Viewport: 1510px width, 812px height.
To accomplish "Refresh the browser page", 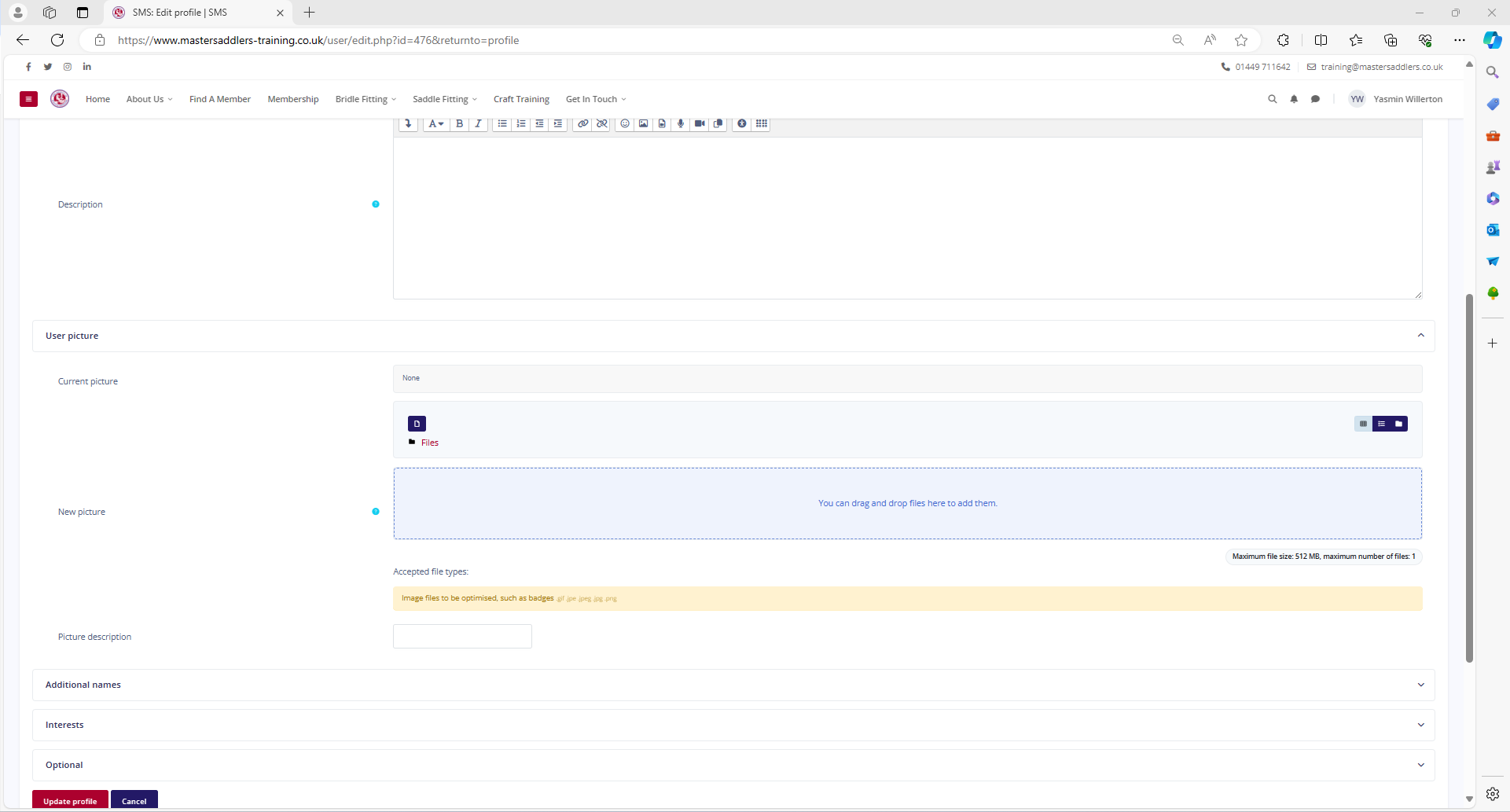I will pos(57,40).
